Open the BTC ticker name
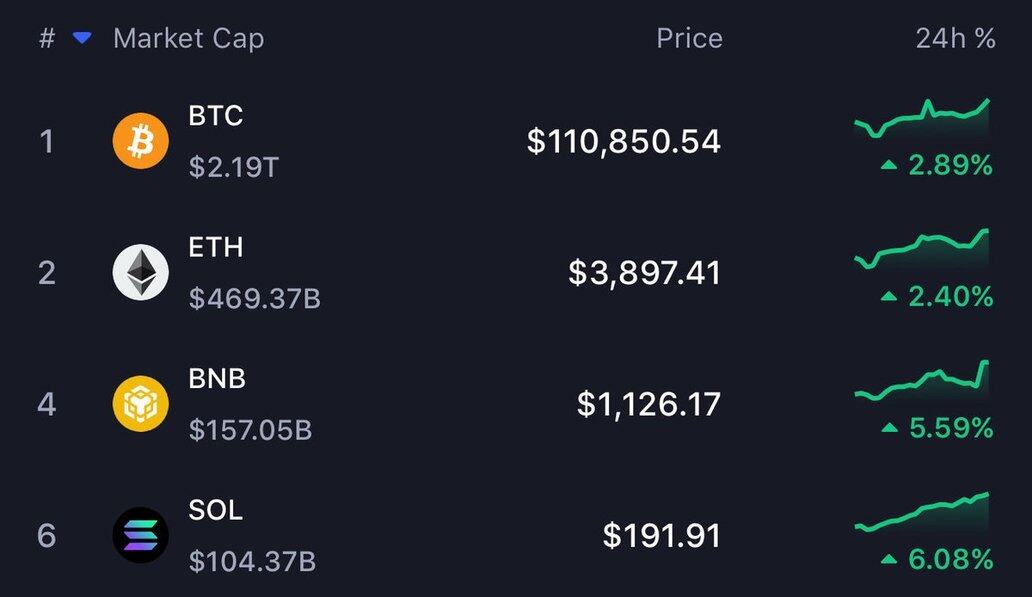This screenshot has width=1032, height=597. coord(215,115)
